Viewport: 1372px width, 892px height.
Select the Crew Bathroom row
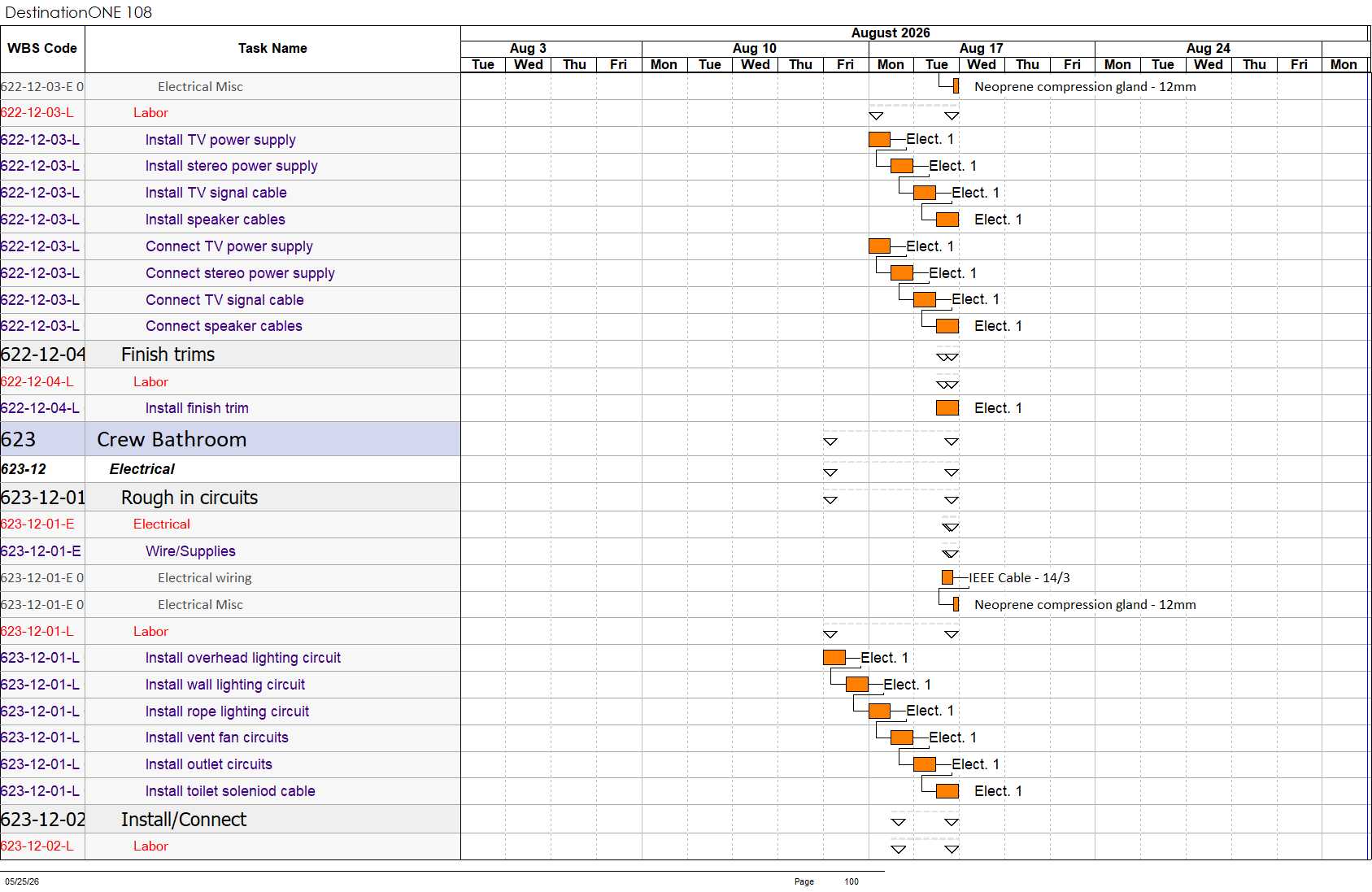pyautogui.click(x=230, y=439)
